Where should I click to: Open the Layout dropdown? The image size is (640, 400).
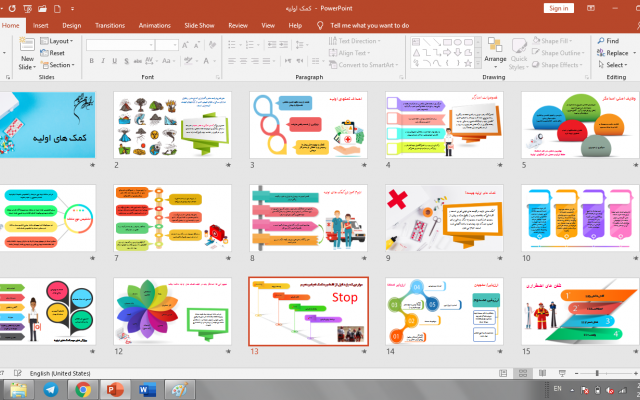click(x=57, y=41)
